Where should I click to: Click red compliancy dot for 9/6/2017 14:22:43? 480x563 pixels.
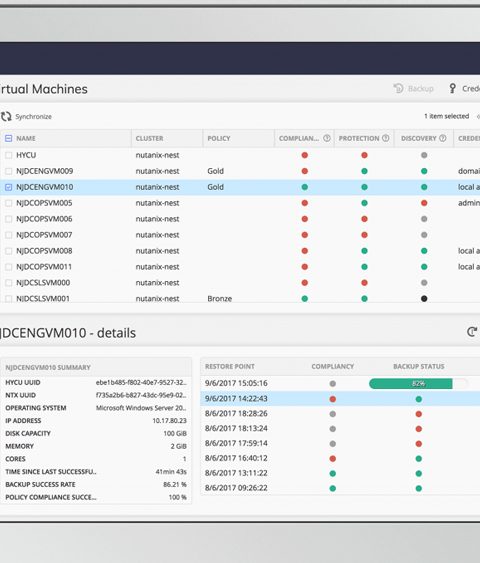[333, 399]
